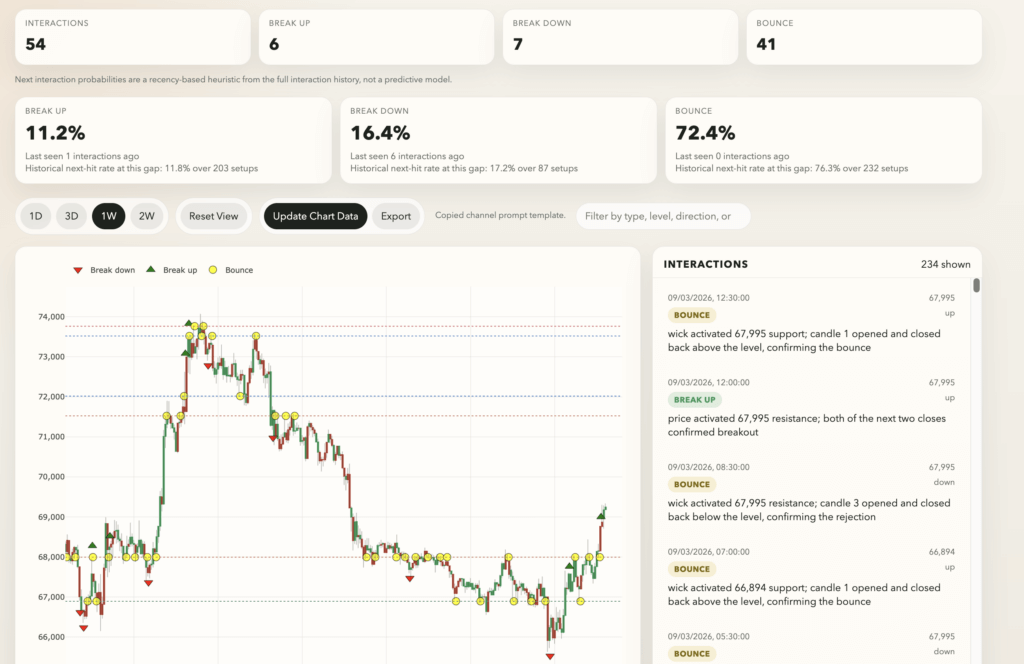Click Update Chart Data

point(315,216)
